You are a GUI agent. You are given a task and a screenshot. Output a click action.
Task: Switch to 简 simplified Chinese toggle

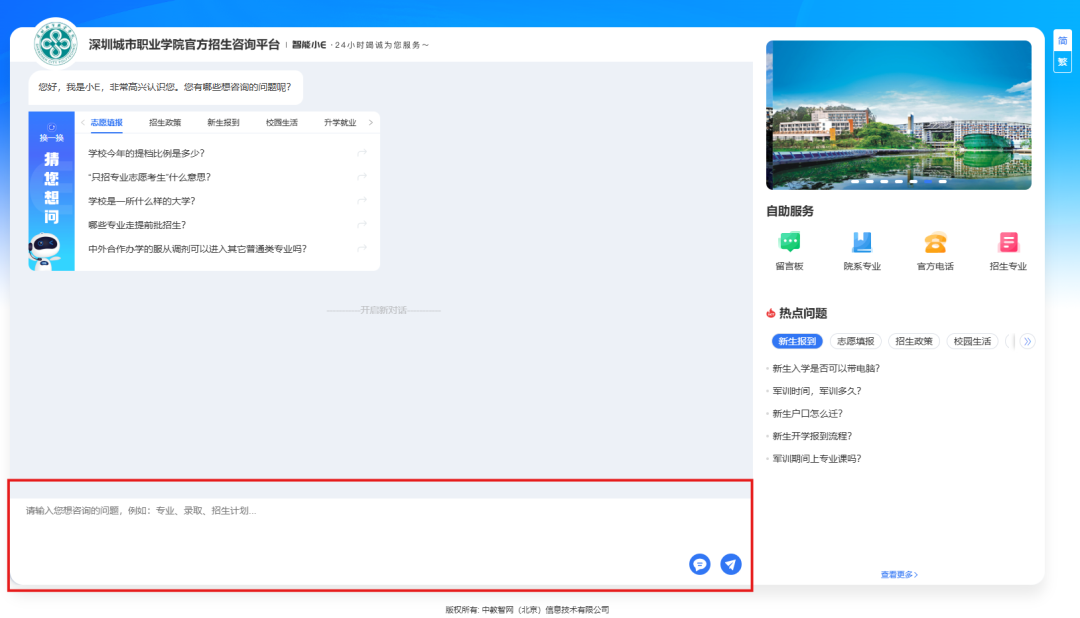[x=1062, y=40]
